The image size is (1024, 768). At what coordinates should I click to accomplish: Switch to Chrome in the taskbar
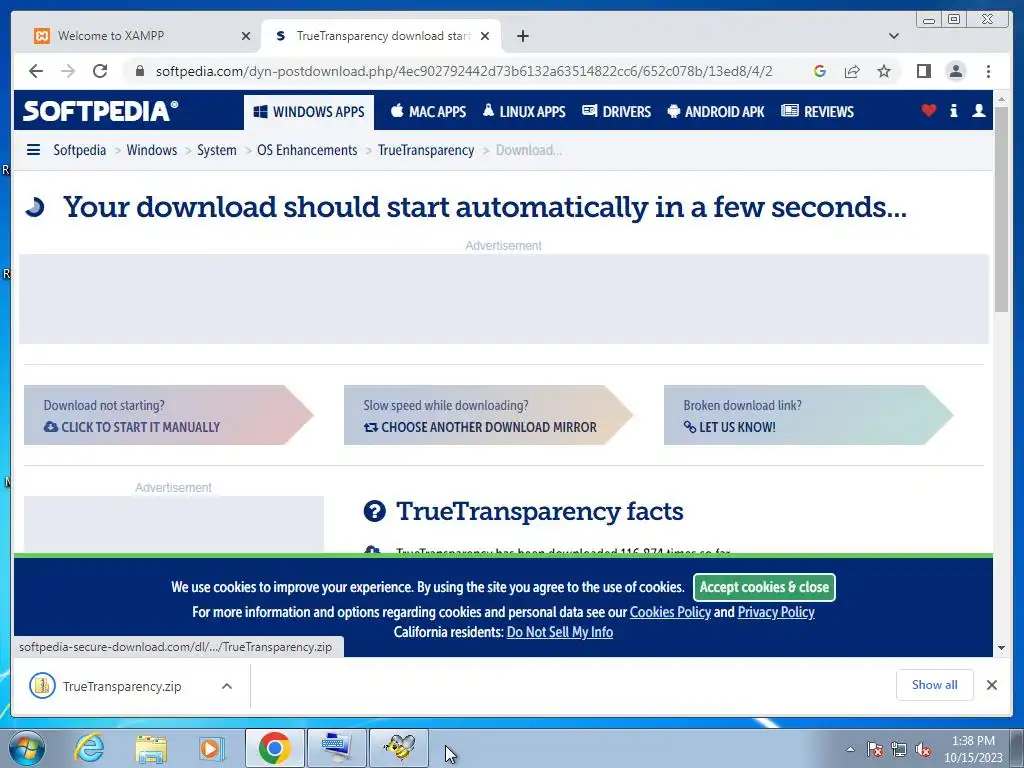pos(274,748)
